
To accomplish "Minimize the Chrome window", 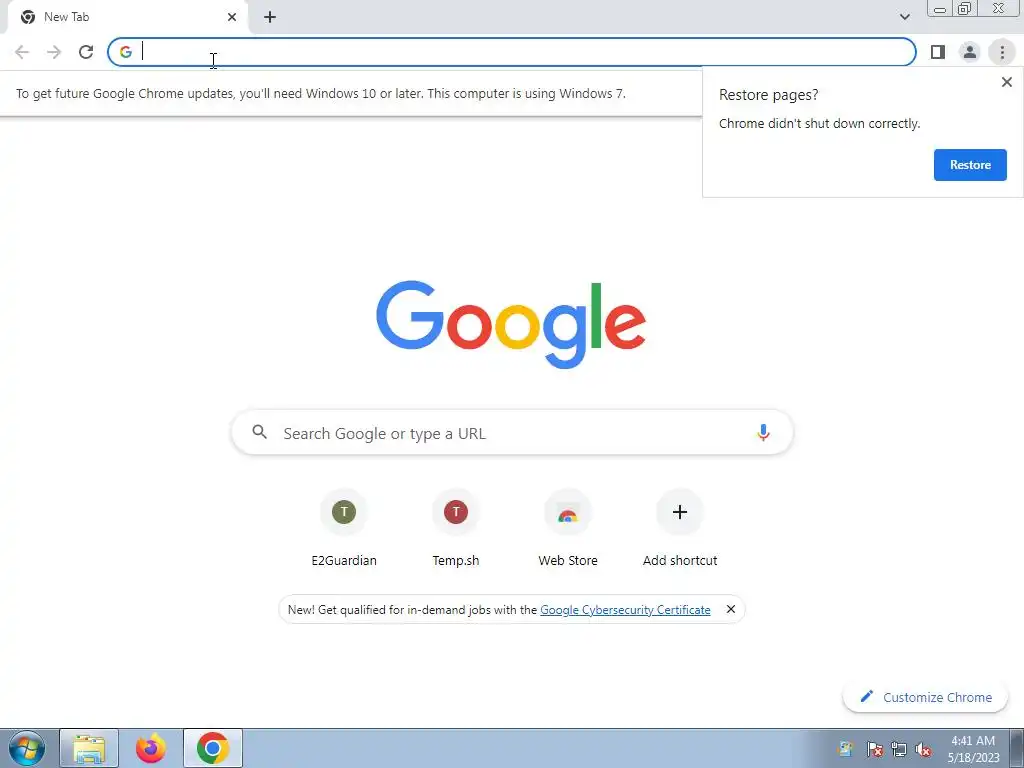I will (x=940, y=8).
